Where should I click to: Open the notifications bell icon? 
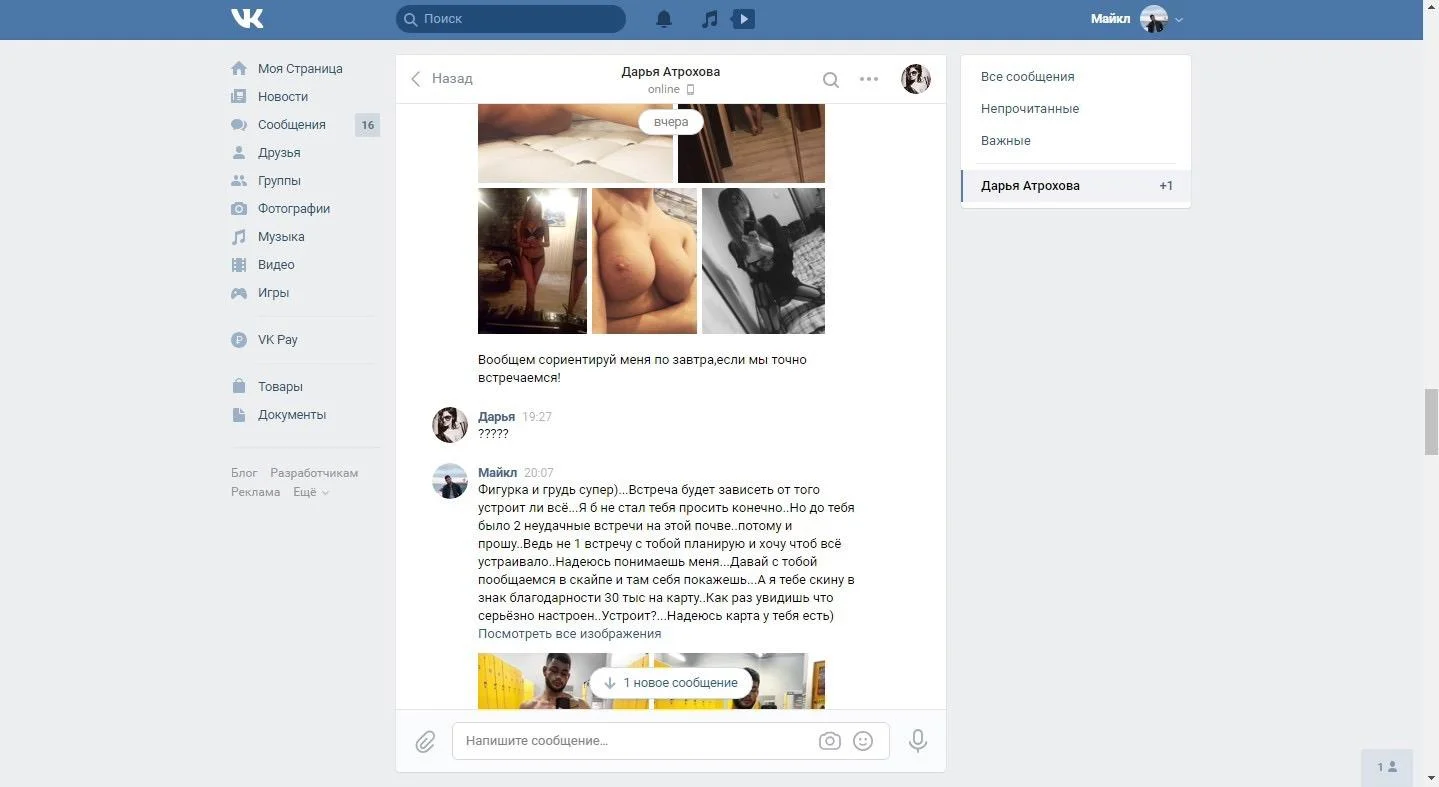click(x=664, y=19)
